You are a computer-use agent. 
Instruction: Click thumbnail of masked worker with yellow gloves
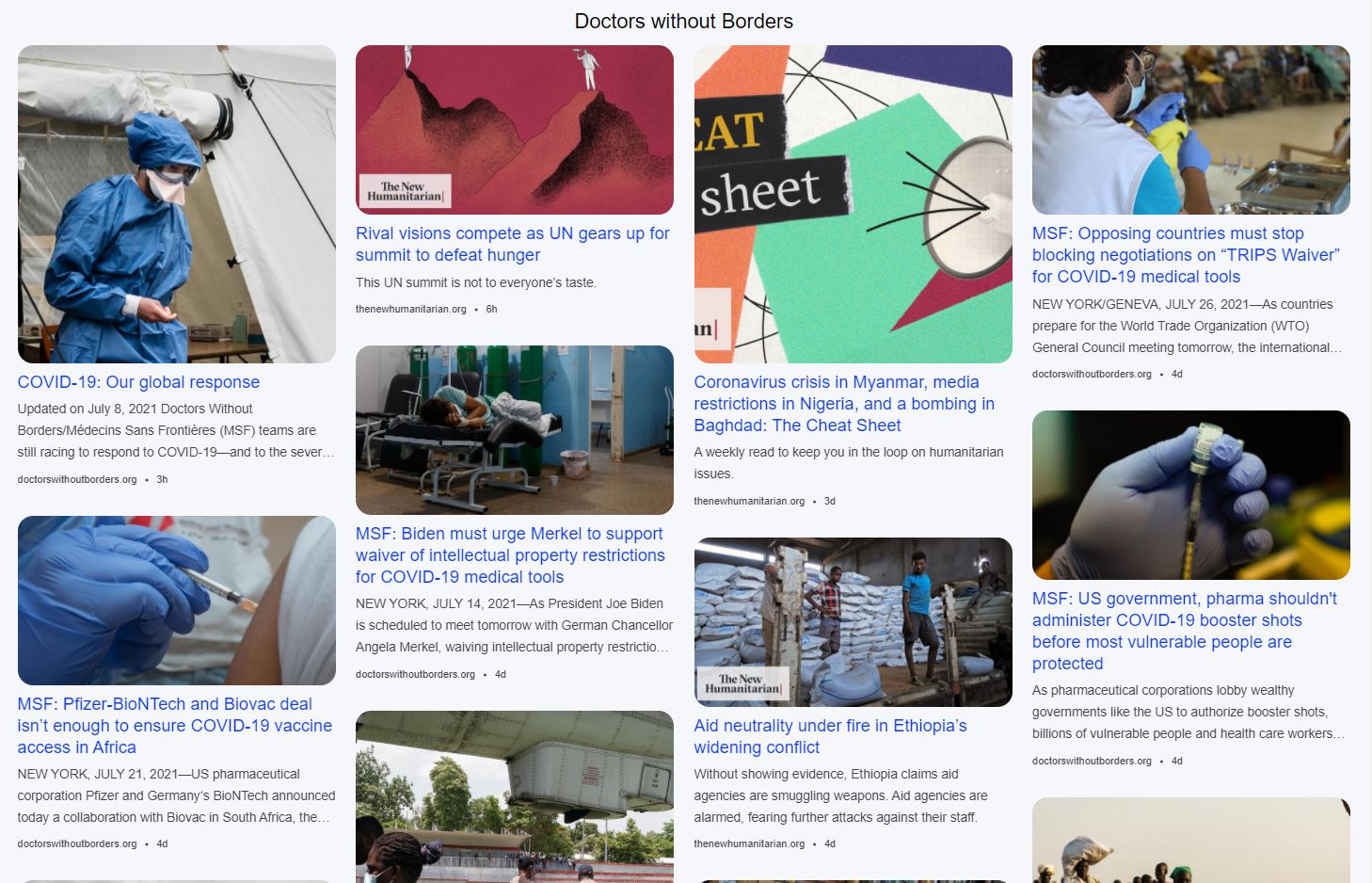1191,130
